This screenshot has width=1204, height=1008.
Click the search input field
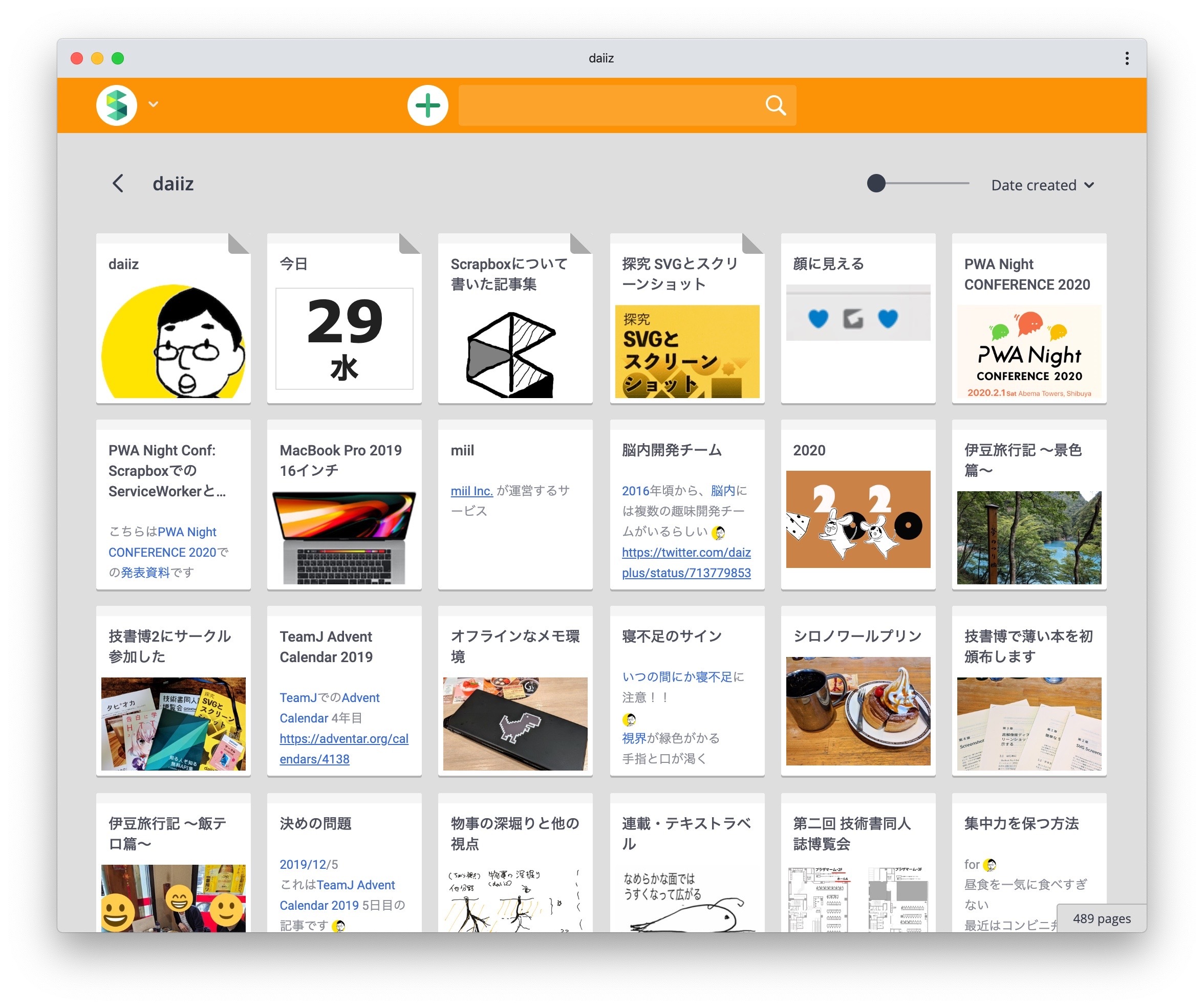coord(608,105)
